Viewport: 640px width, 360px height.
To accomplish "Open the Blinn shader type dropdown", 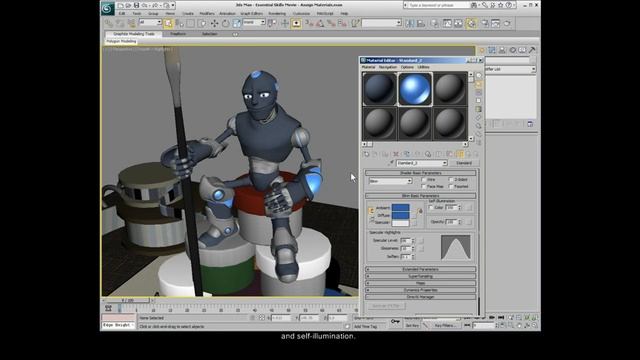I will pyautogui.click(x=390, y=181).
